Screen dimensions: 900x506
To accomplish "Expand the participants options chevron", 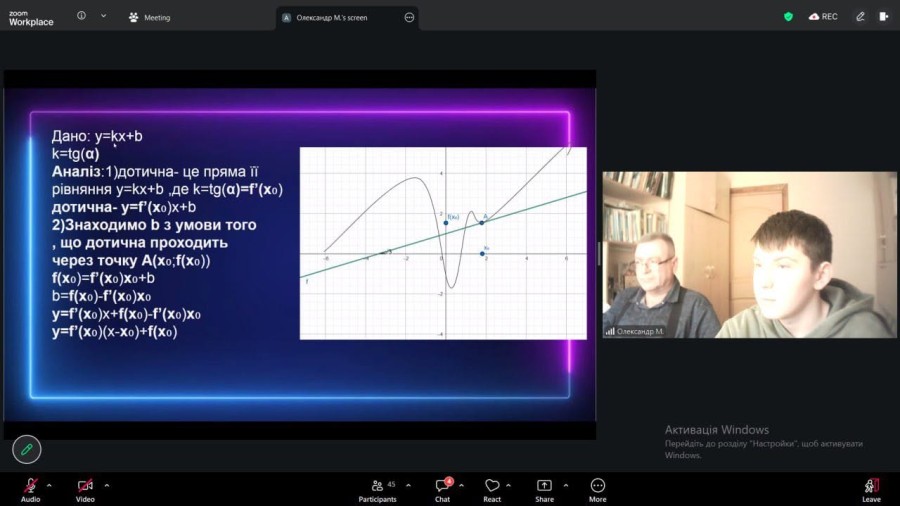I will 408,486.
